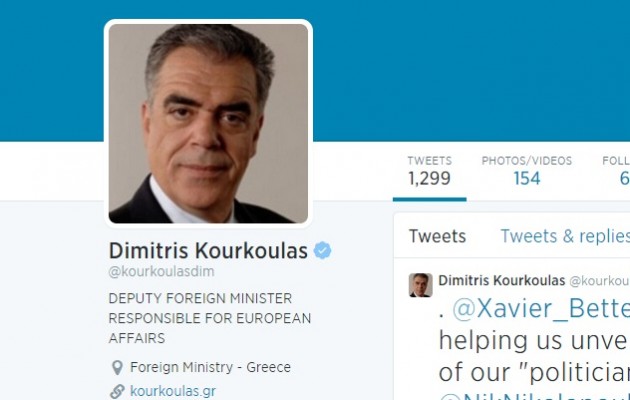The image size is (630, 400).
Task: Click the Deputy Foreign Minister bio text
Action: click(x=210, y=318)
